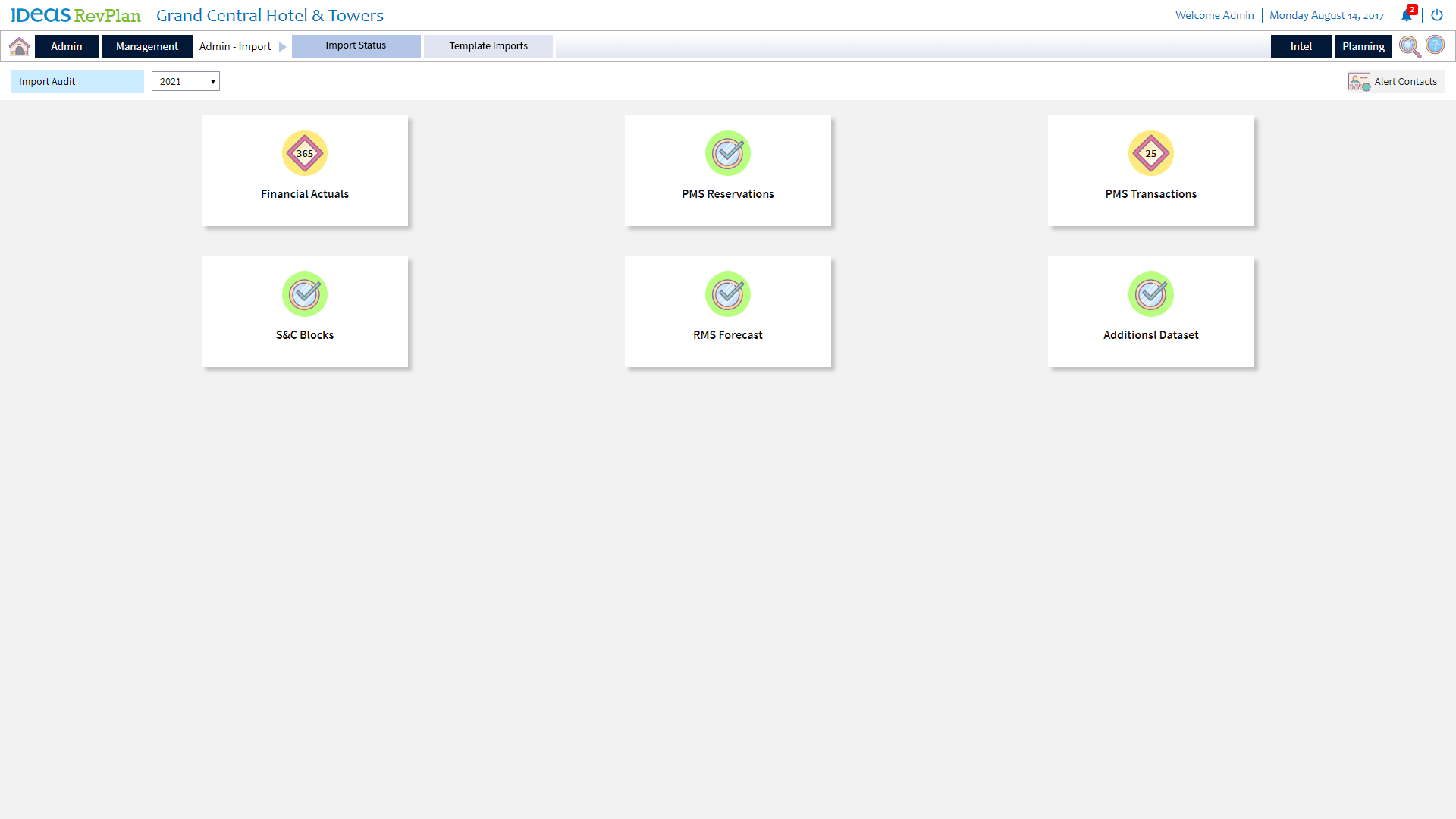
Task: Click S&C Blocks checkmark status icon
Action: coord(305,294)
